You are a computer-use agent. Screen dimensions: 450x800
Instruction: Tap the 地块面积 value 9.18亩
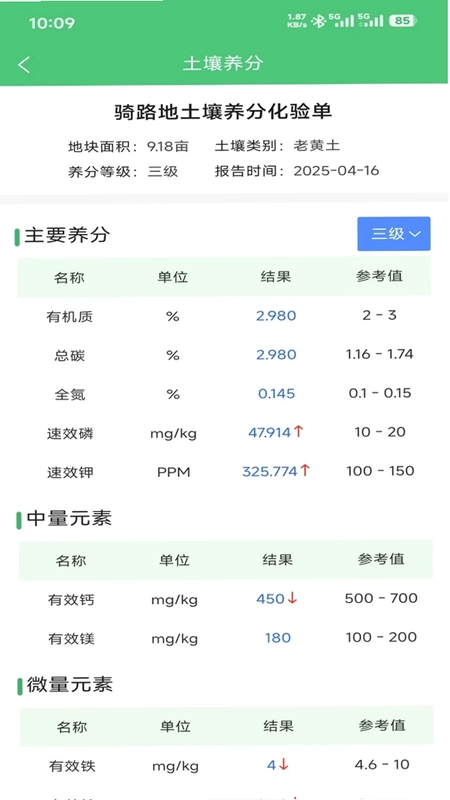(x=168, y=146)
